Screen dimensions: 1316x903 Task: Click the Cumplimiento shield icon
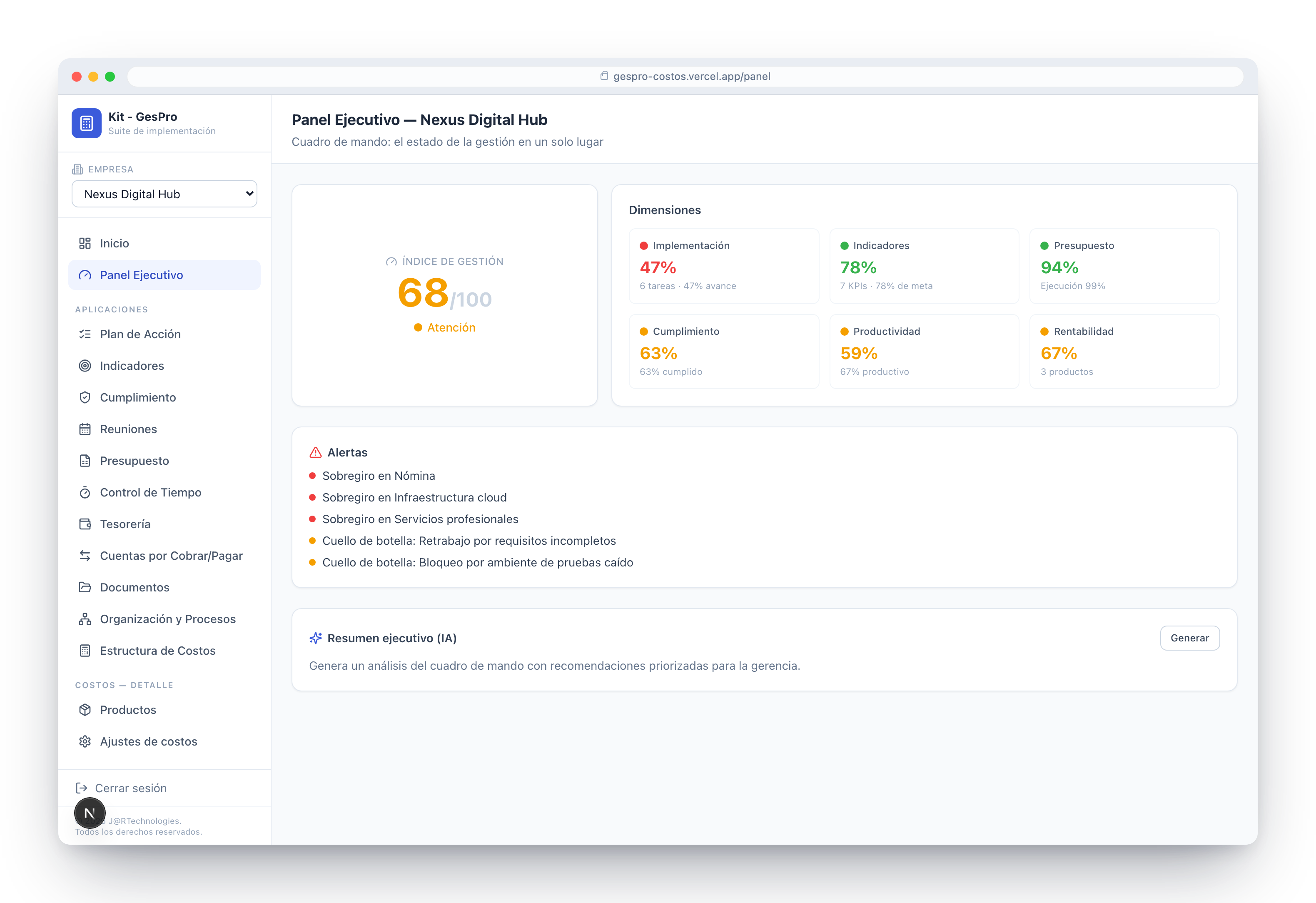click(x=85, y=398)
